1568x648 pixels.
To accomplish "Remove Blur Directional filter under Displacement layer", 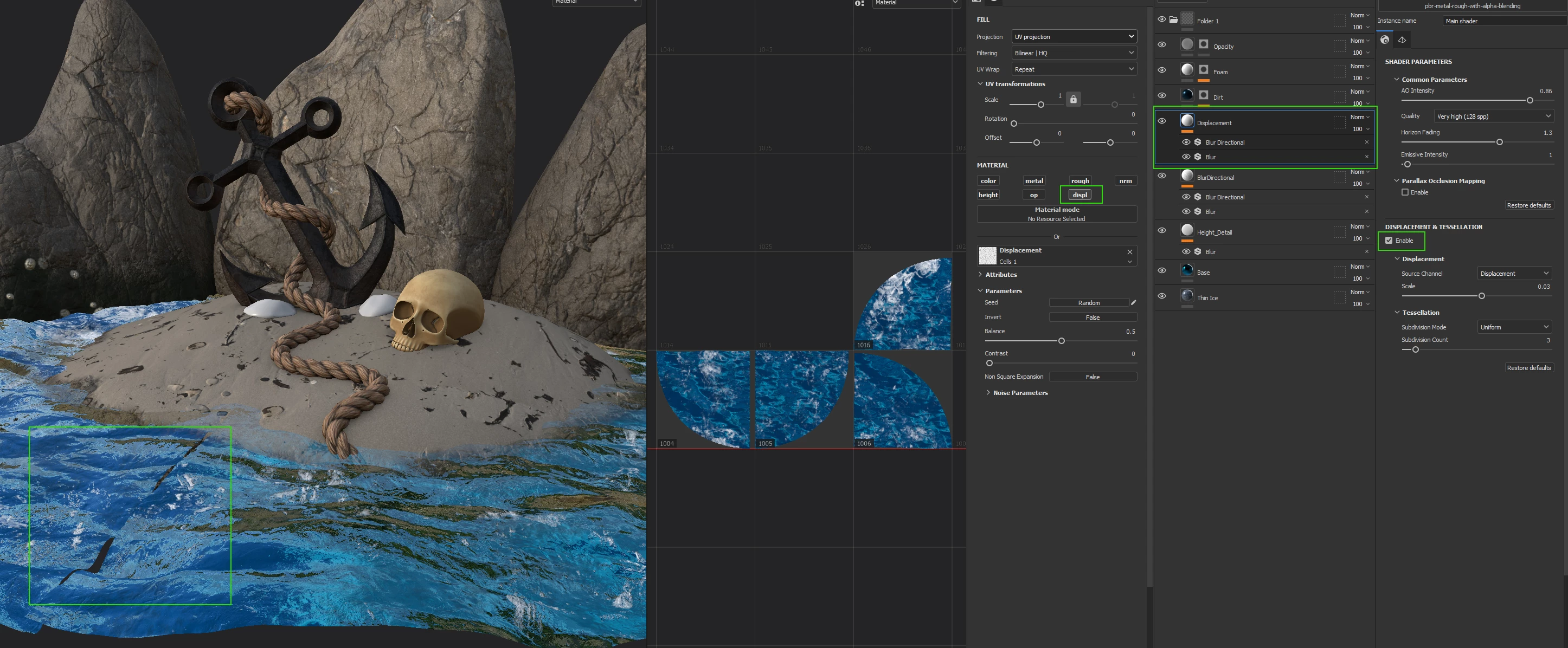I will pos(1366,142).
